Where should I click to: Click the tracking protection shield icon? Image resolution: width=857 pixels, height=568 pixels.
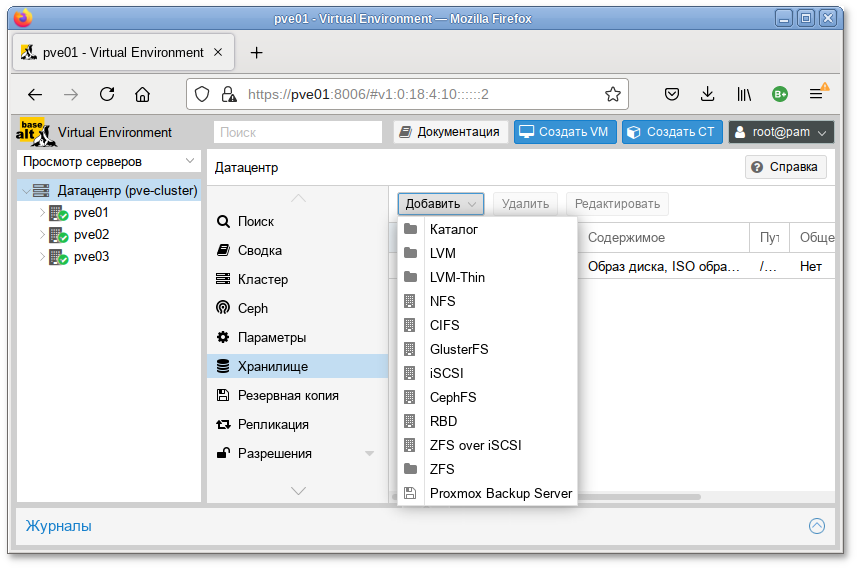pos(202,94)
